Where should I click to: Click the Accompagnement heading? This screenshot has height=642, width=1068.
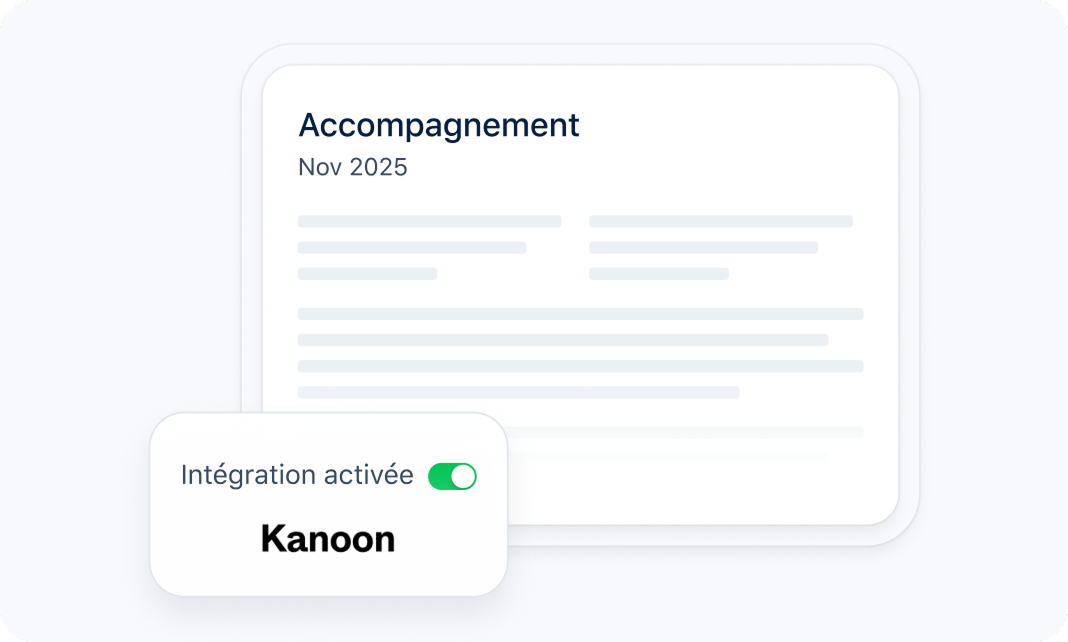(x=439, y=126)
